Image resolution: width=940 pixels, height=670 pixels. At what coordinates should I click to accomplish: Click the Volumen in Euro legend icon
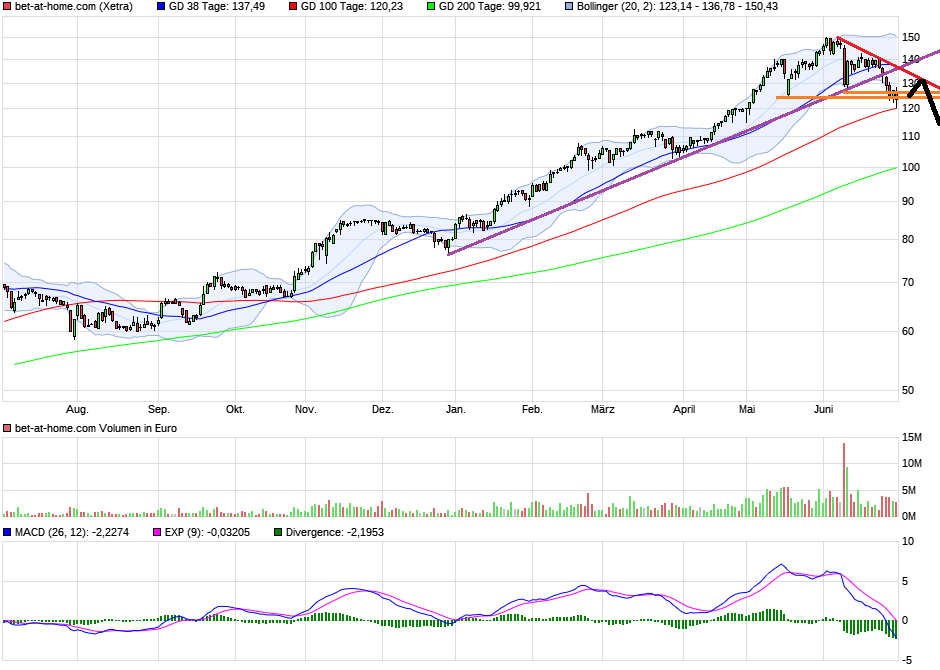click(x=6, y=427)
